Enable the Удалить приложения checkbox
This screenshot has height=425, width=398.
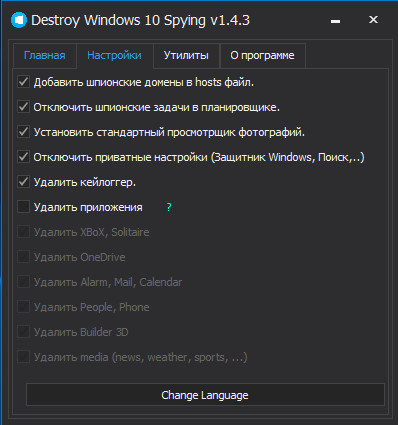click(x=23, y=207)
